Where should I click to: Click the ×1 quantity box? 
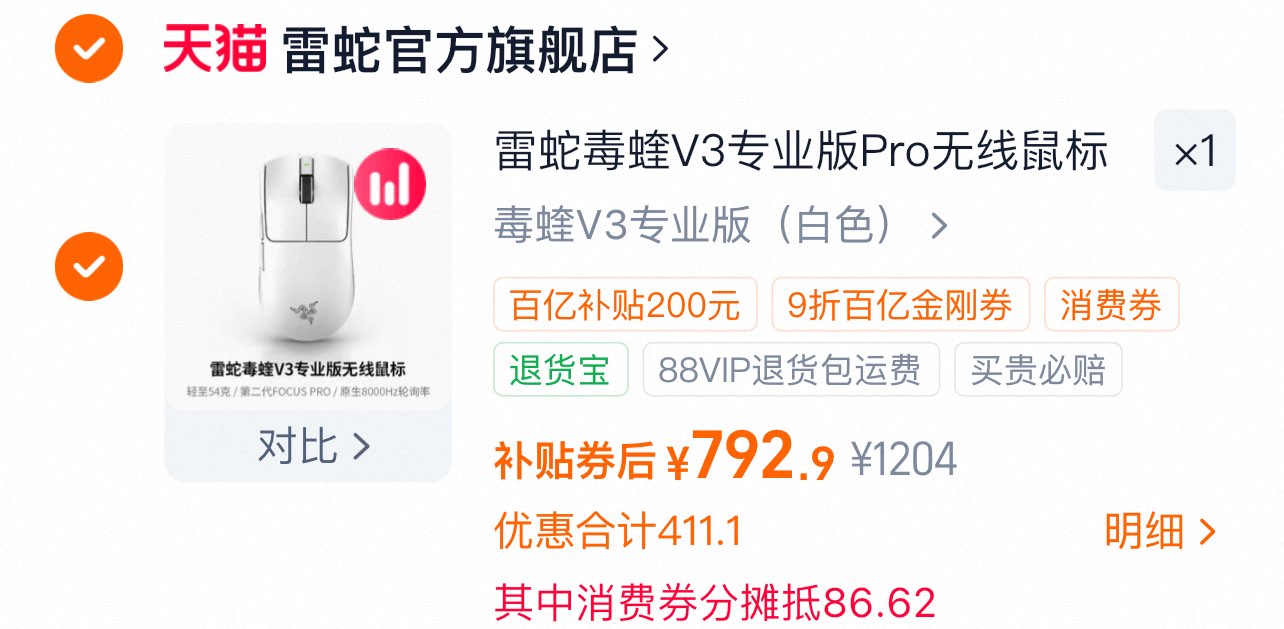(x=1195, y=150)
